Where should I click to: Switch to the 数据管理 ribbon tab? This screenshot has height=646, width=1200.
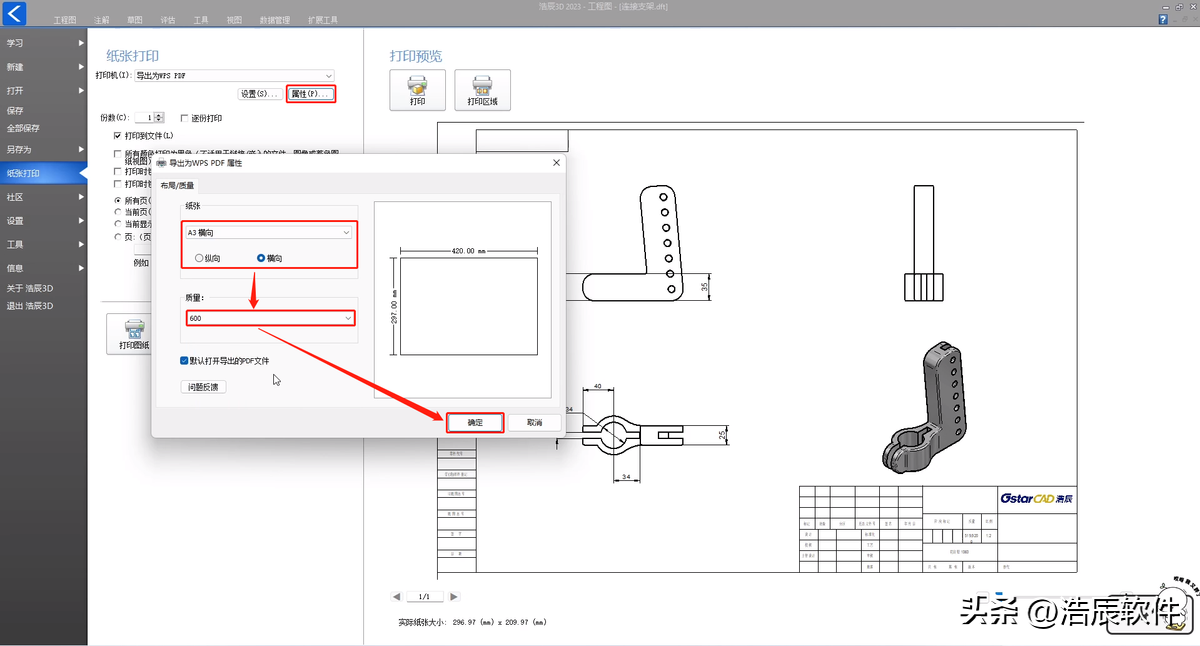[x=274, y=20]
